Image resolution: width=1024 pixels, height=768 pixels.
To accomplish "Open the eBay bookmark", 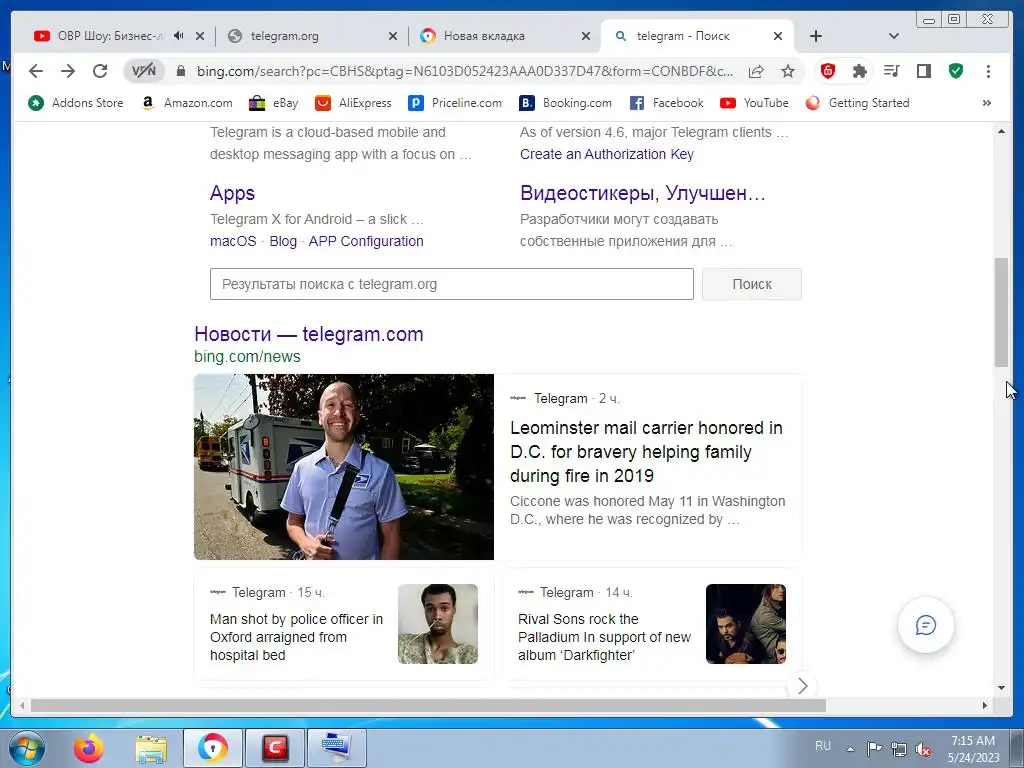I will 274,103.
